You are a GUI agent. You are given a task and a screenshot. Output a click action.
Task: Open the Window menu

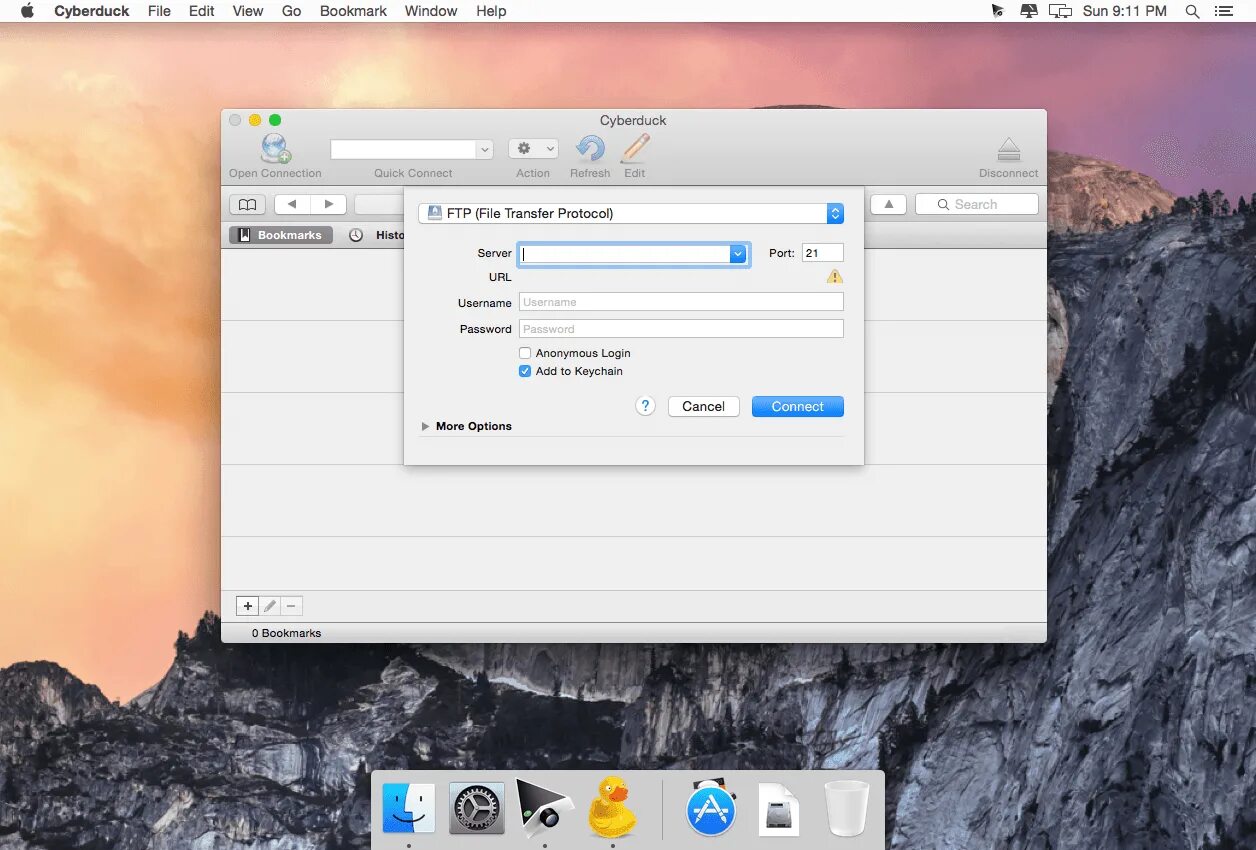(x=431, y=11)
